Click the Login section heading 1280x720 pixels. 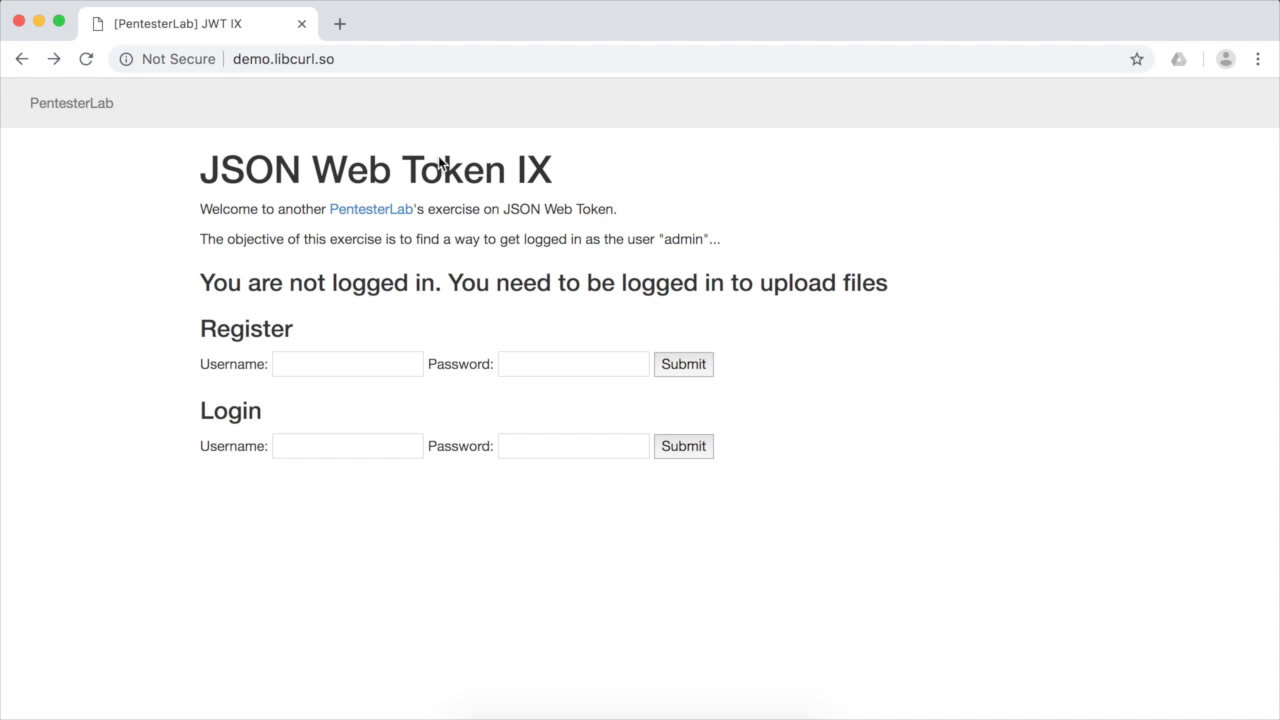[x=231, y=411]
